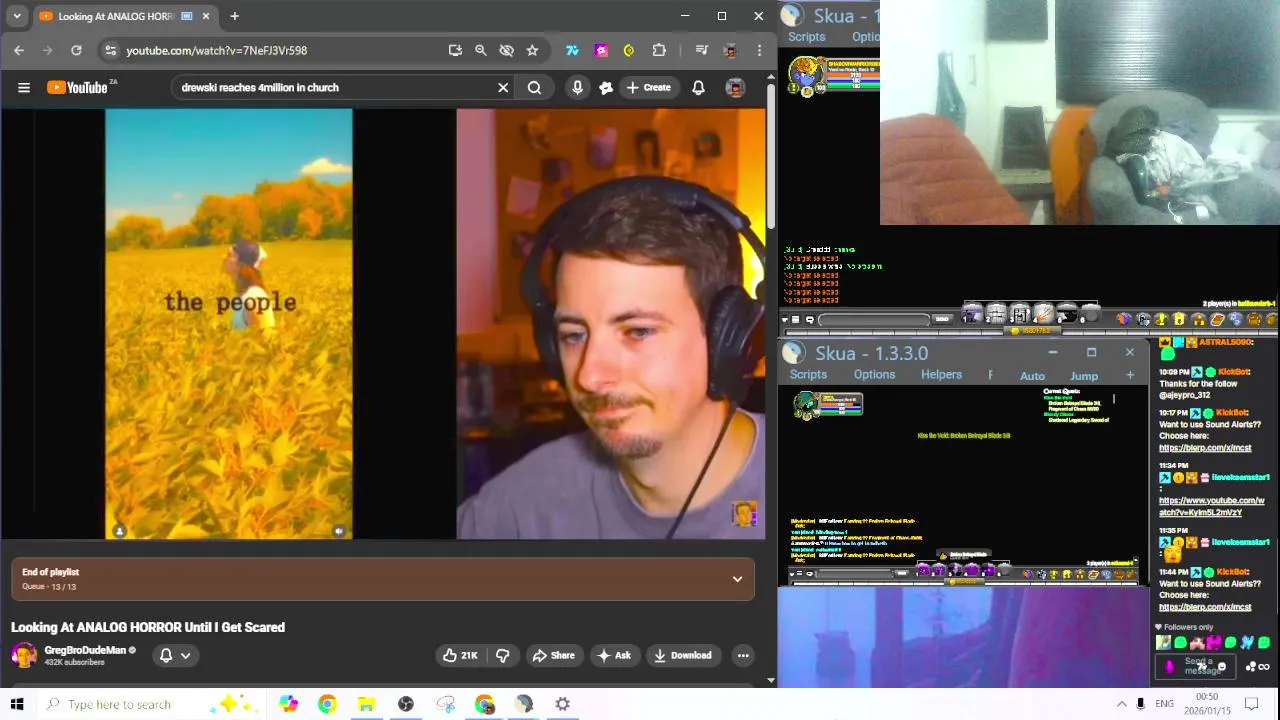The width and height of the screenshot is (1280, 720).
Task: Open the tab search dropdown arrow
Action: tap(17, 16)
